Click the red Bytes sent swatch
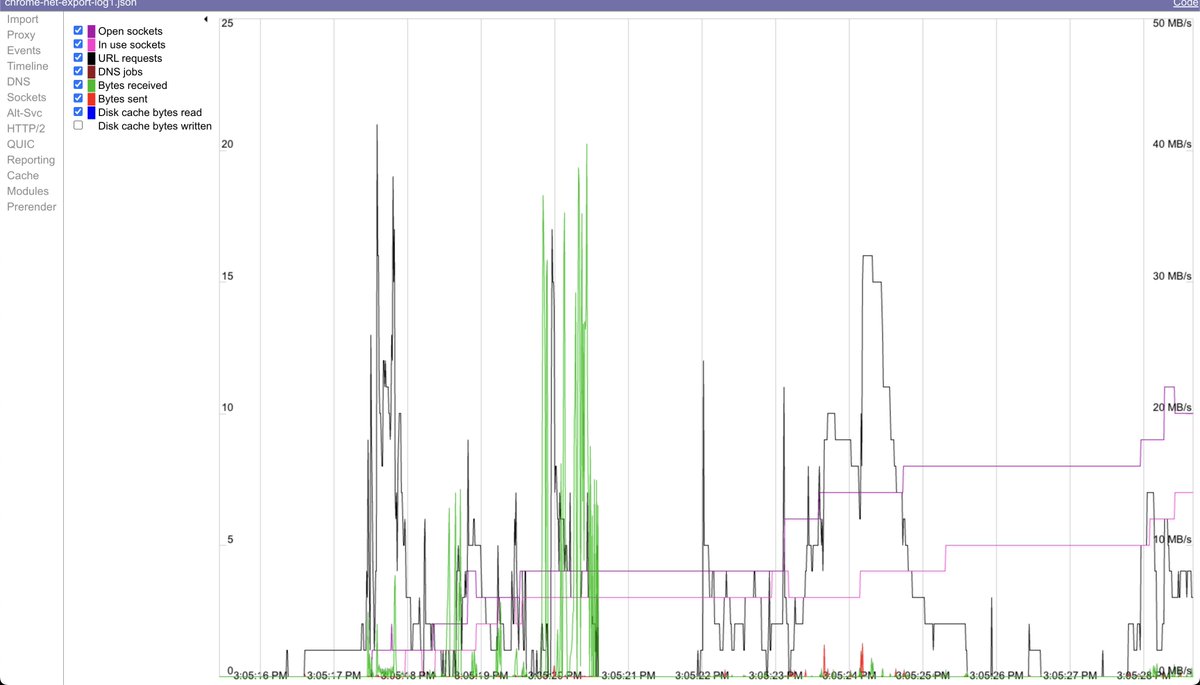This screenshot has height=685, width=1200. pos(91,99)
